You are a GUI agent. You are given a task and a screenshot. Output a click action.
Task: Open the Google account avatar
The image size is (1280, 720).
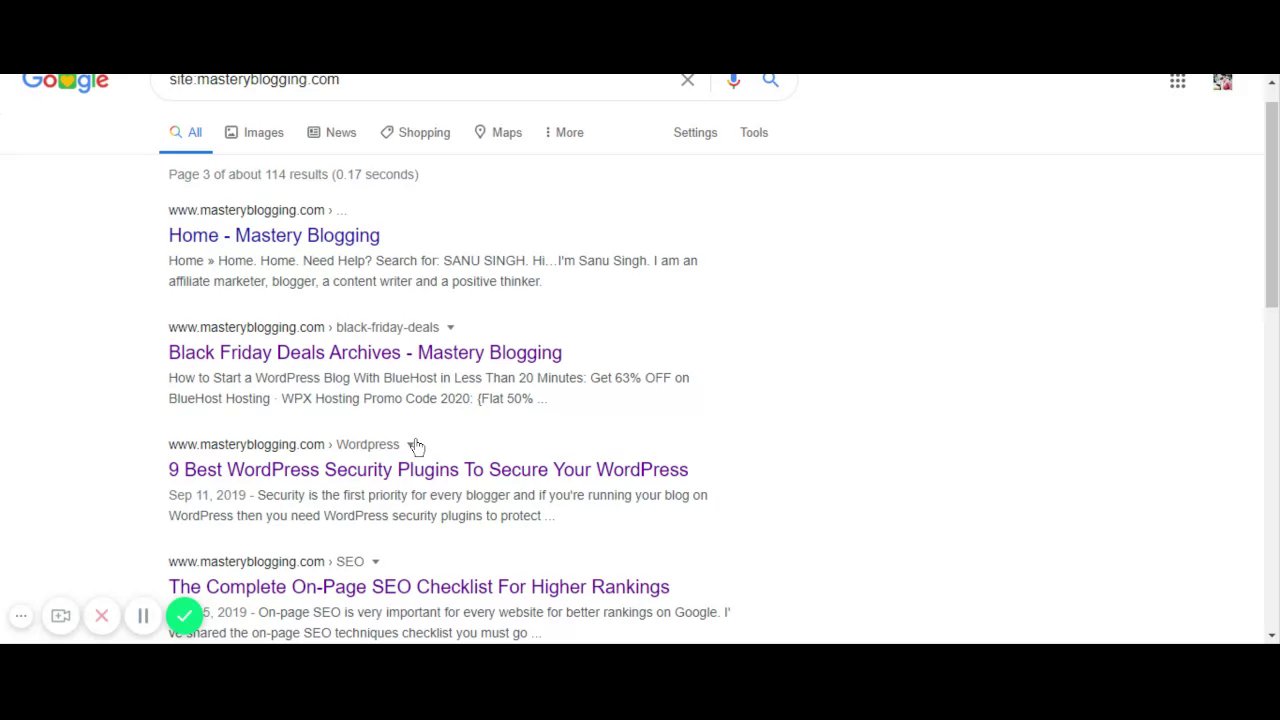point(1223,82)
